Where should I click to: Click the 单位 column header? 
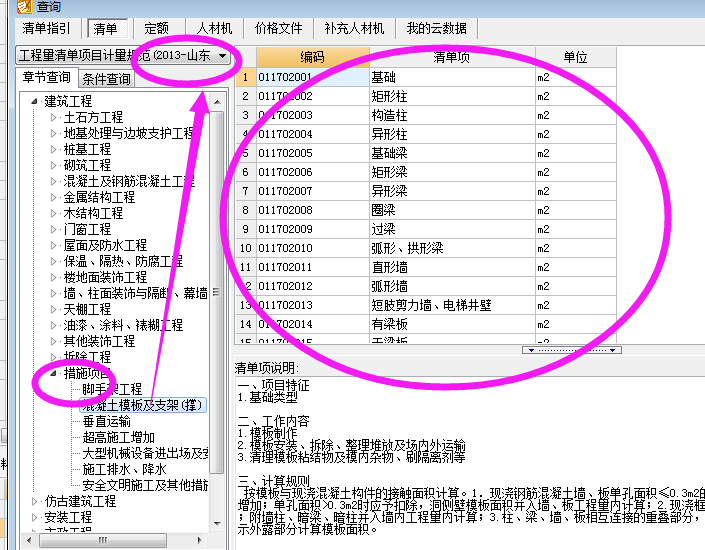(x=576, y=57)
